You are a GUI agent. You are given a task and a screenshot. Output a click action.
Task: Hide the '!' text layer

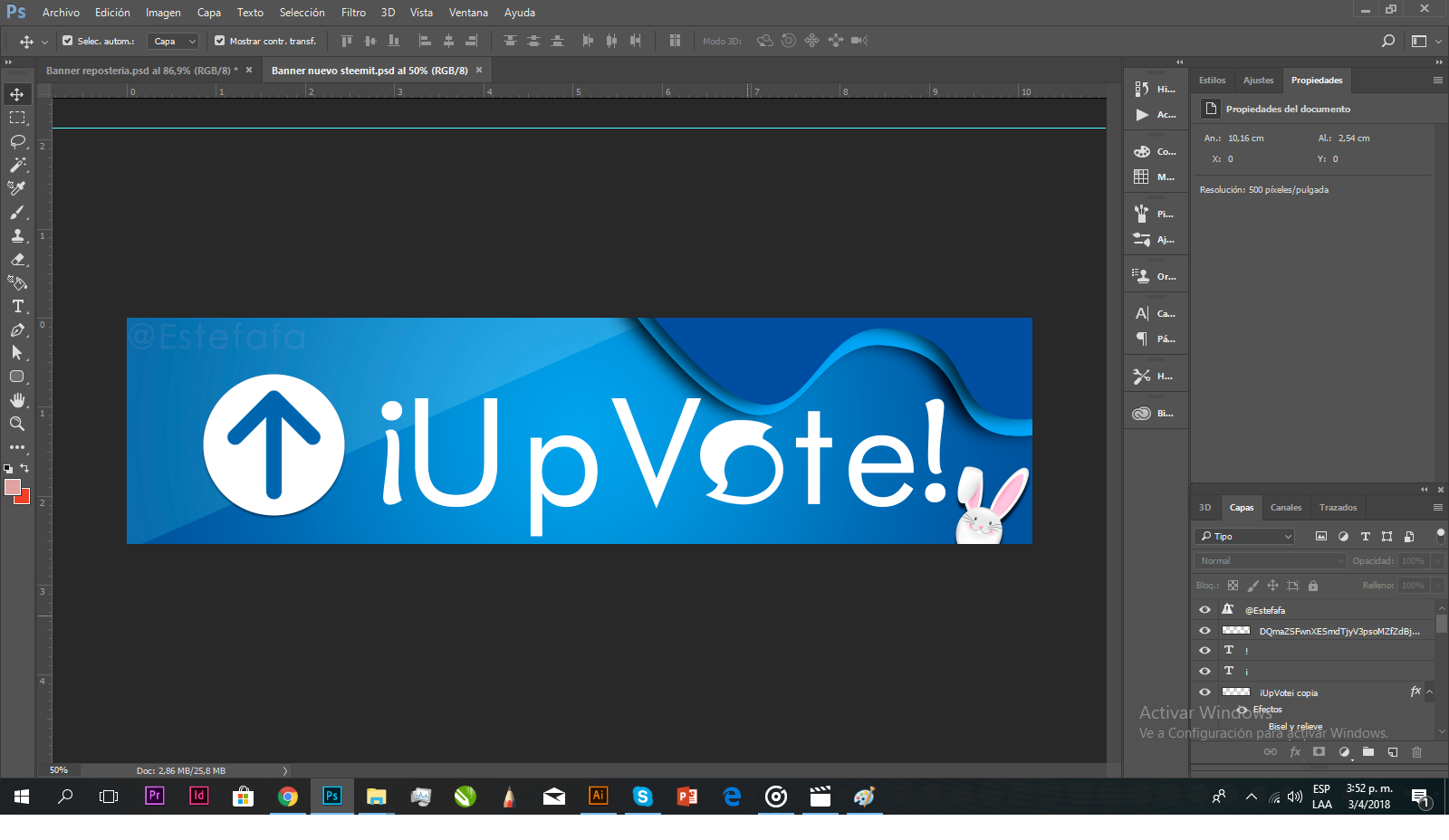tap(1204, 651)
